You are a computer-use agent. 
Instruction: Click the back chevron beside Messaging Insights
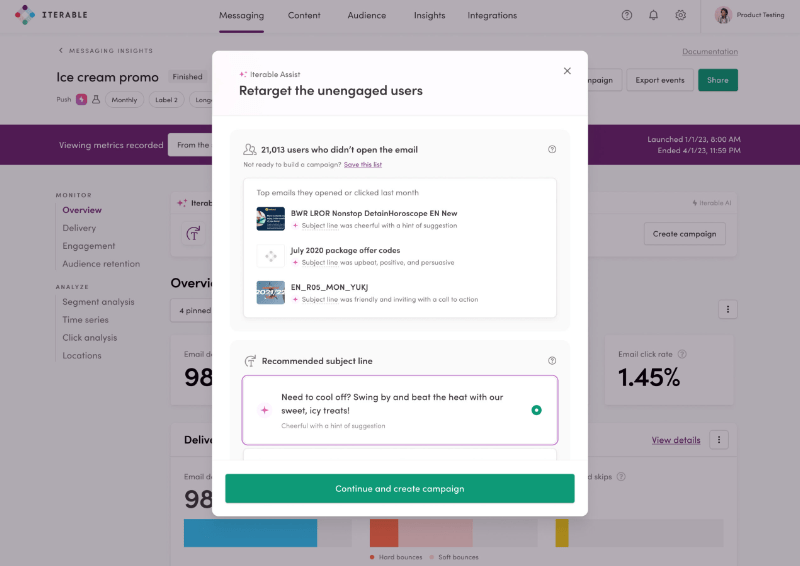tap(61, 50)
